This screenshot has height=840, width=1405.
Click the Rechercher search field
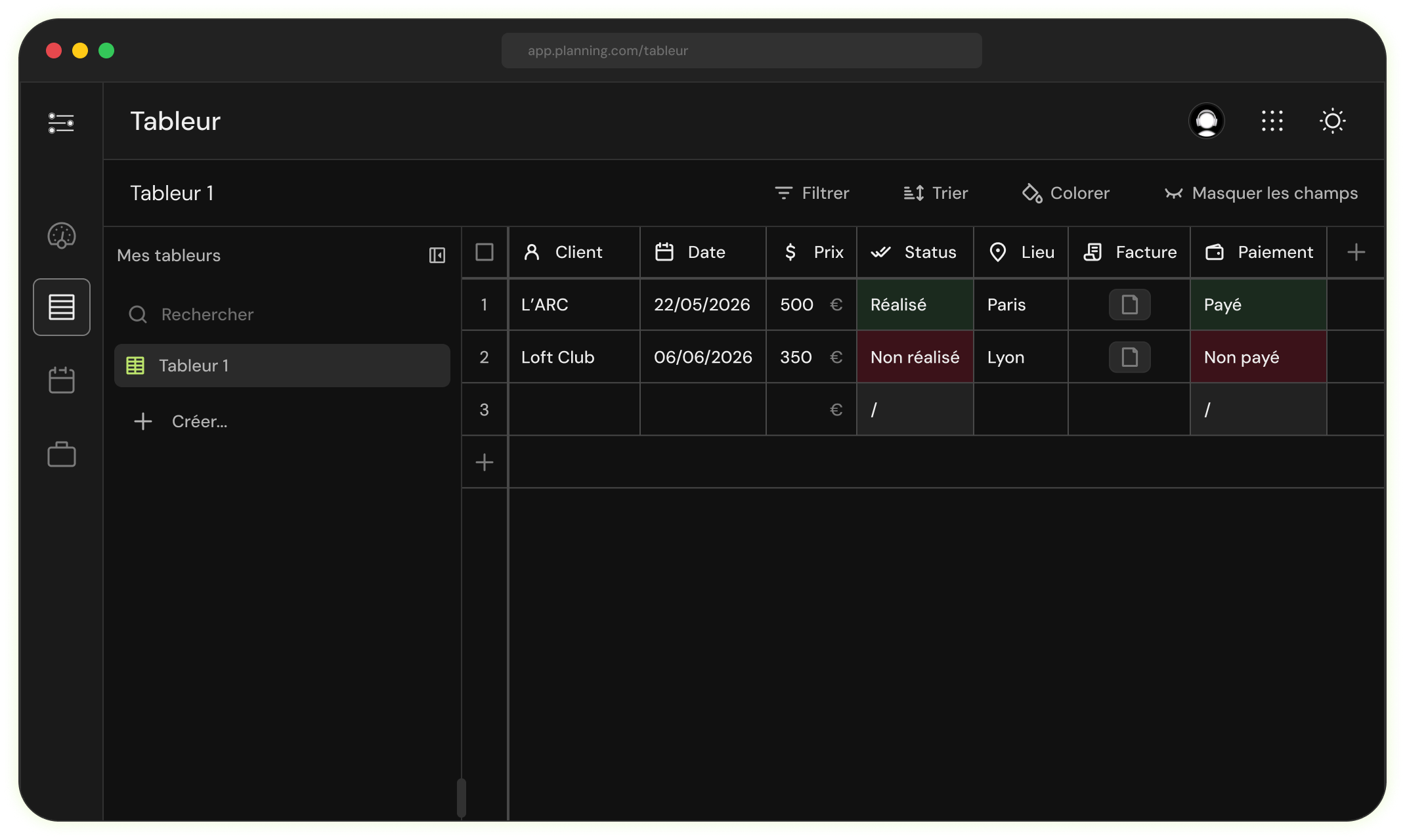tap(282, 314)
